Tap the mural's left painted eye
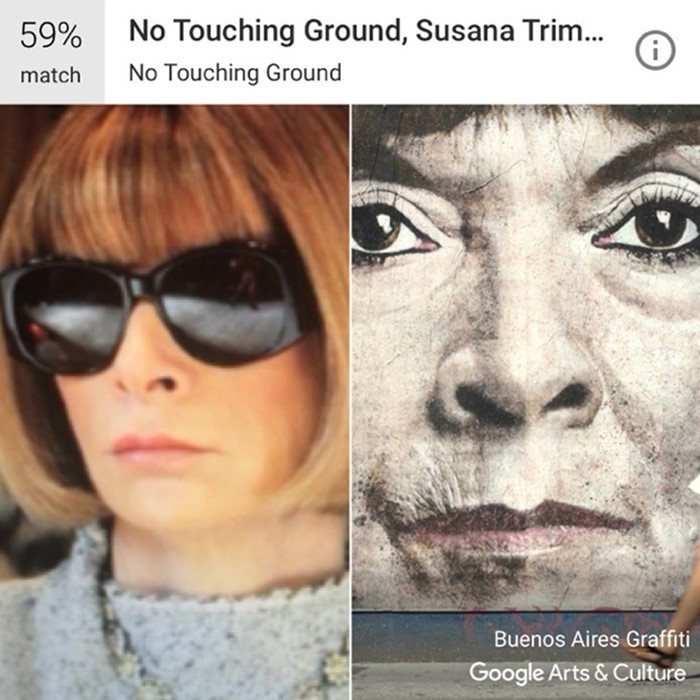 391,230
